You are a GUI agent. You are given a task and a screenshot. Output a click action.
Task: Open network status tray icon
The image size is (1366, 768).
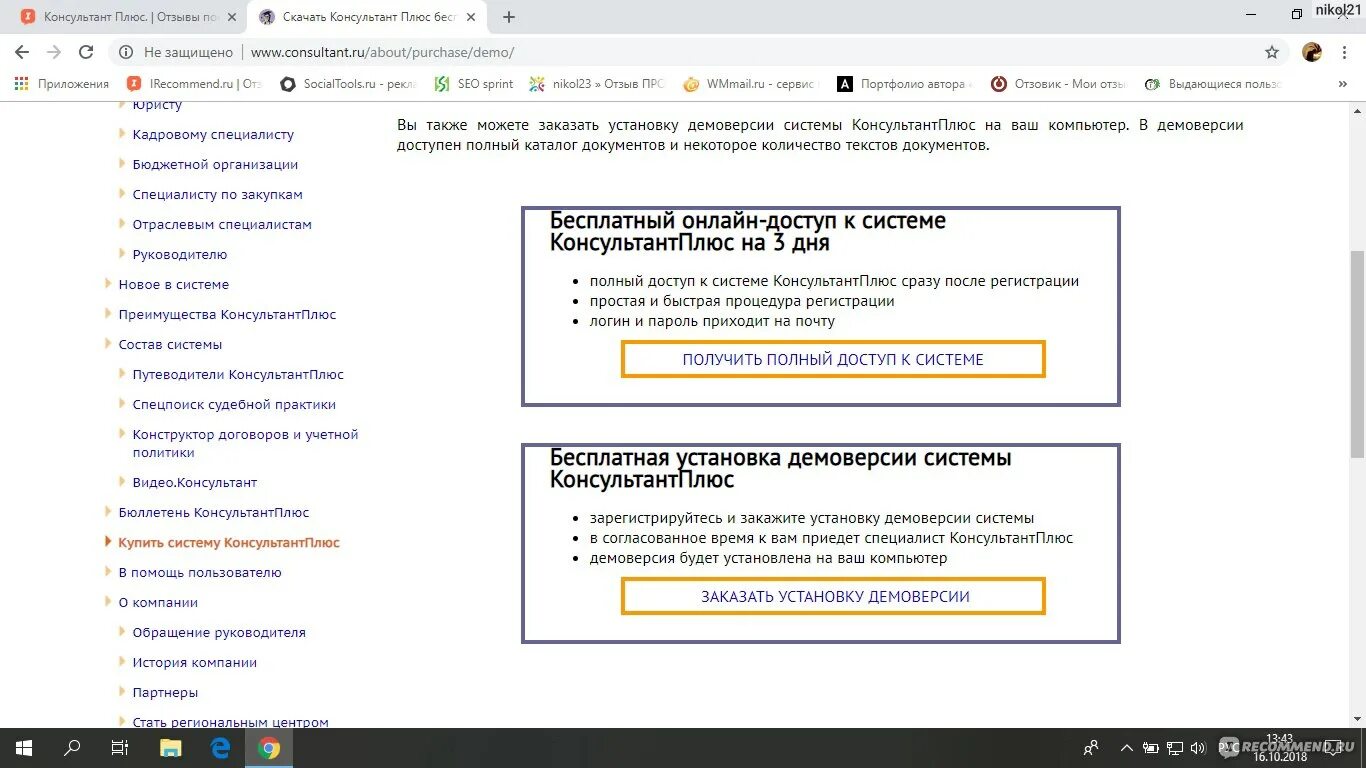click(x=1174, y=748)
